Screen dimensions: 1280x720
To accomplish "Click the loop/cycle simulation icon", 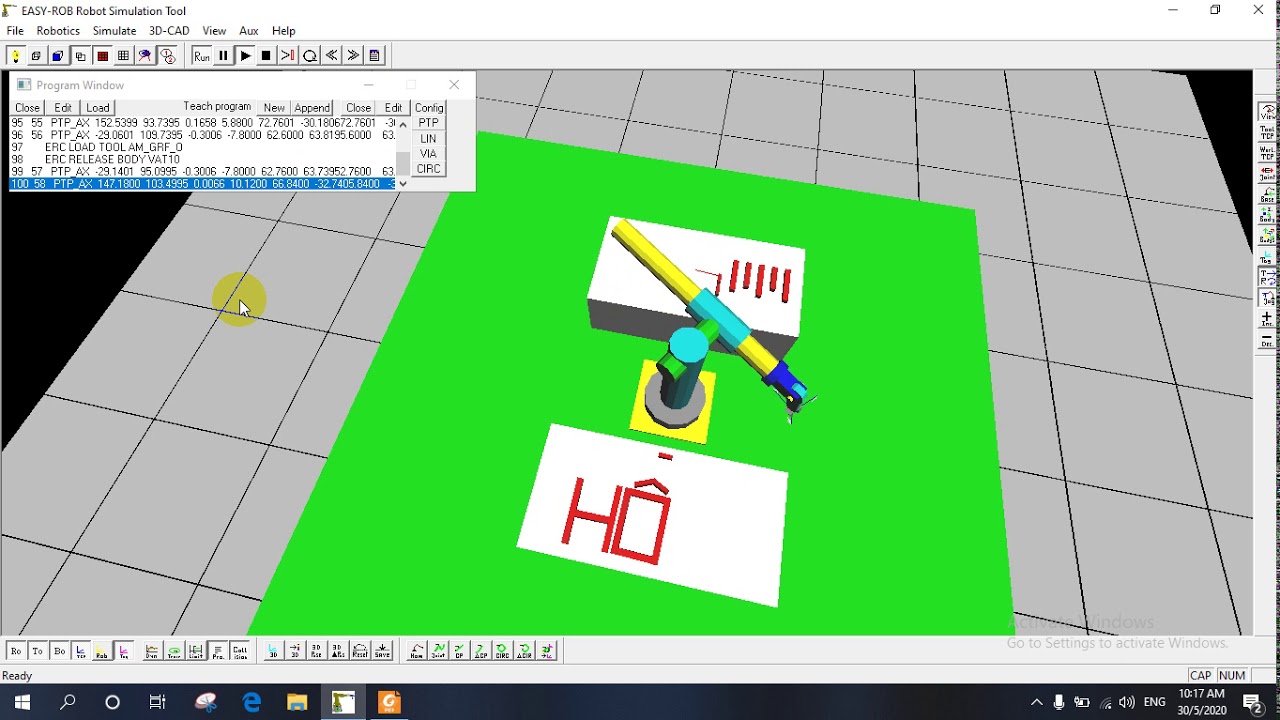I will 310,56.
